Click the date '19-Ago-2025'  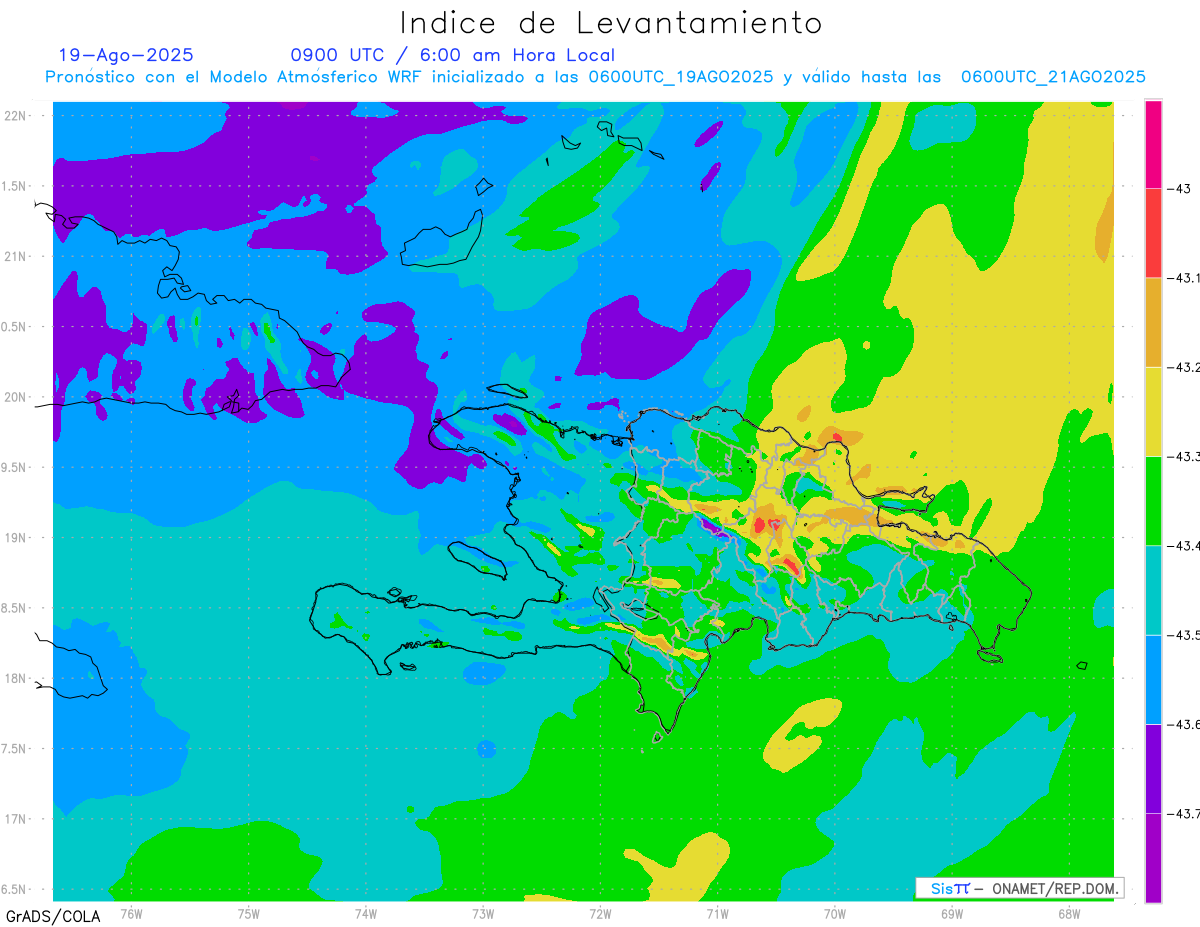point(127,55)
